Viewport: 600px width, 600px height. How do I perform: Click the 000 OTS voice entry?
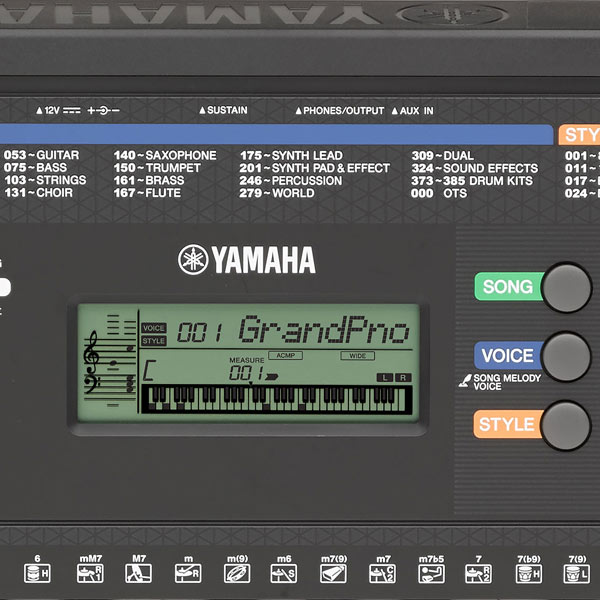439,193
